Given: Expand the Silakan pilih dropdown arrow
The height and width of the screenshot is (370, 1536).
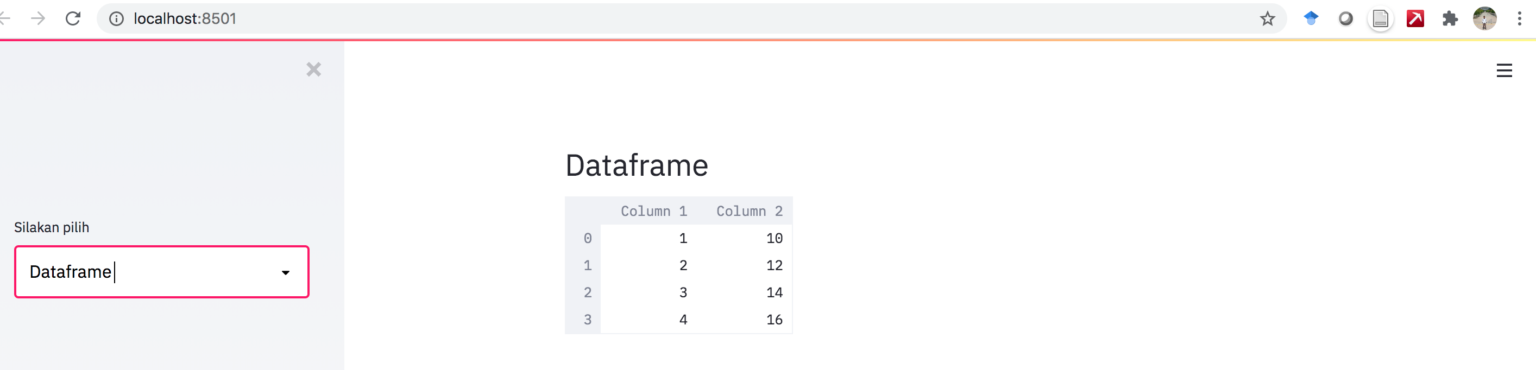Looking at the screenshot, I should click(285, 272).
